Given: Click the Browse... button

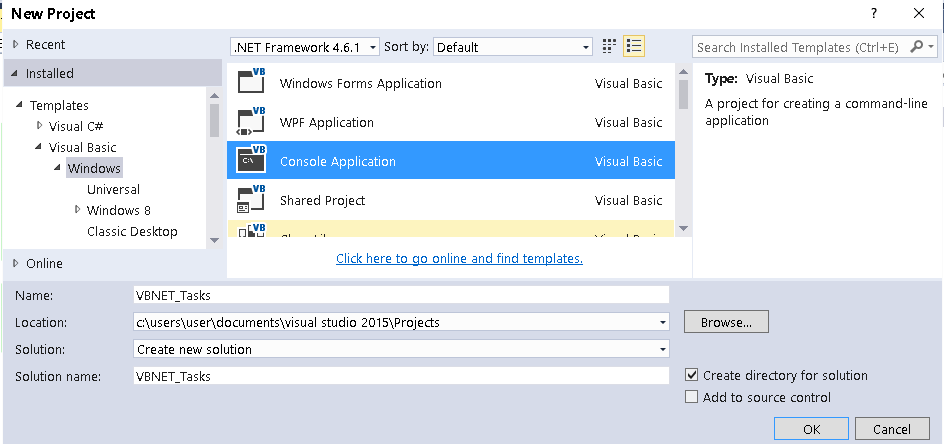Looking at the screenshot, I should click(726, 322).
